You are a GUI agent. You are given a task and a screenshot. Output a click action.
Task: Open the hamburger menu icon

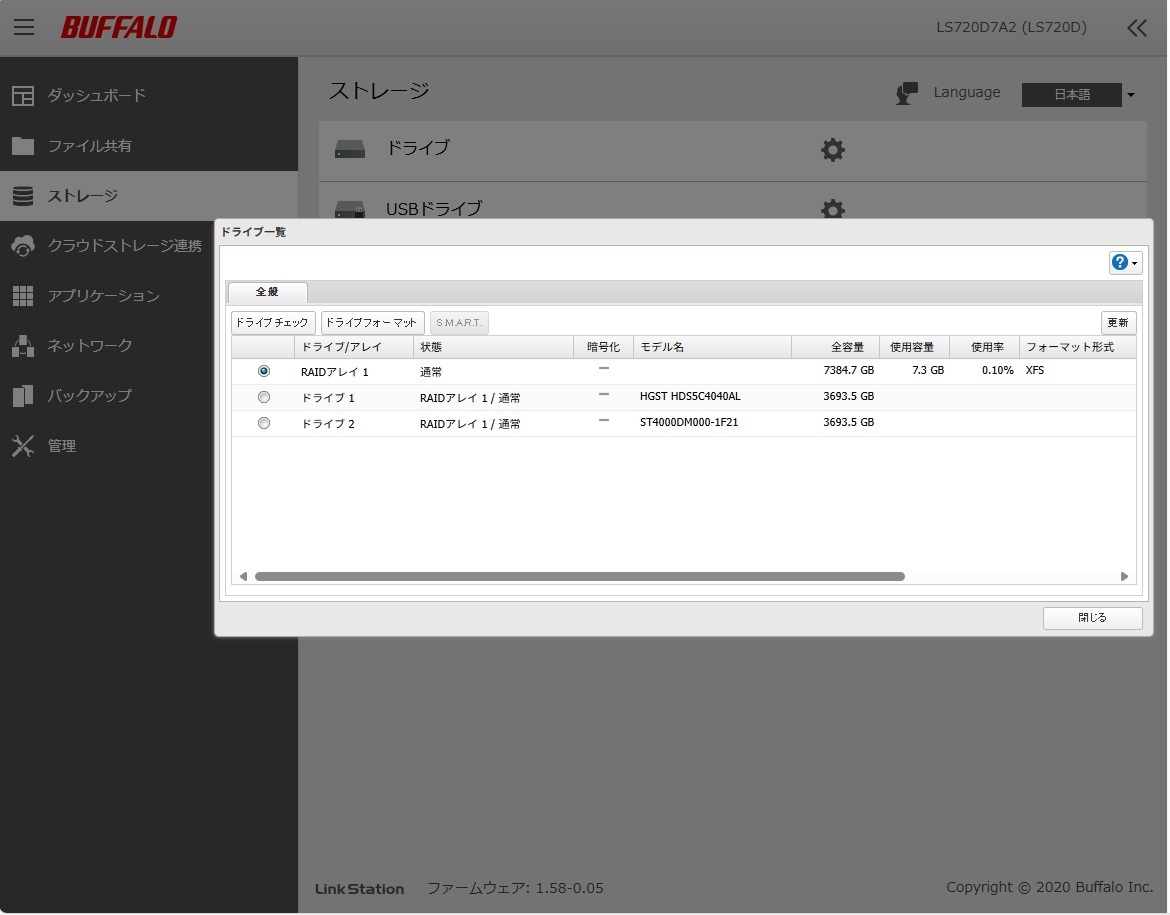pos(24,27)
